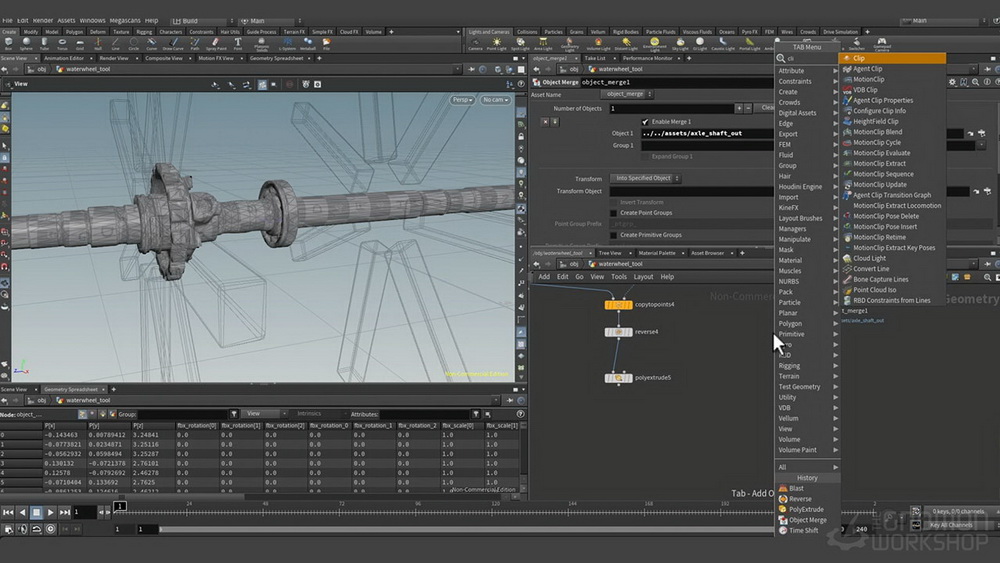Jump to the last frame

click(x=64, y=512)
